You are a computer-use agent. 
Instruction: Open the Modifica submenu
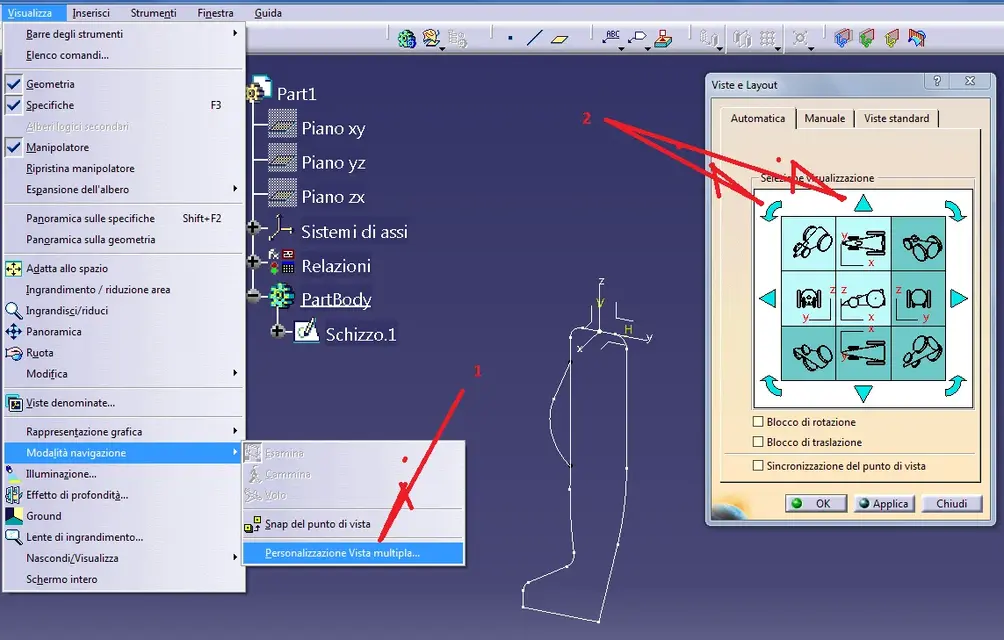pyautogui.click(x=124, y=374)
